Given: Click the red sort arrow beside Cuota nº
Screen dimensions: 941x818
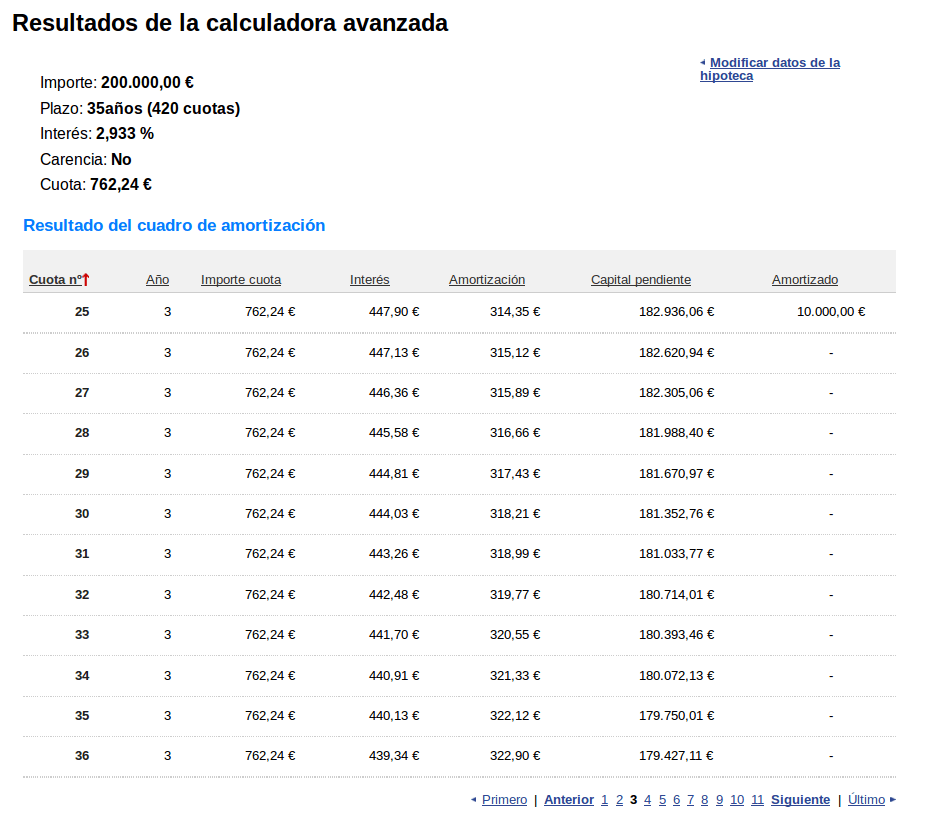Looking at the screenshot, I should coord(87,280).
